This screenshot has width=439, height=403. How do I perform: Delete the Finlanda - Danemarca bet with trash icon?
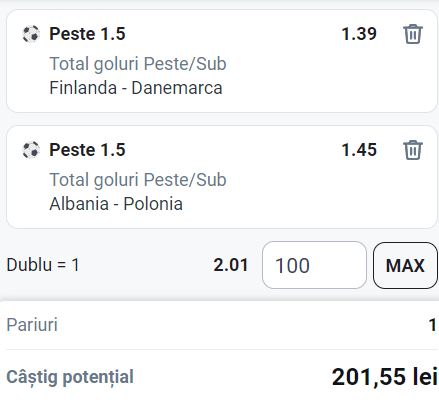pos(413,34)
